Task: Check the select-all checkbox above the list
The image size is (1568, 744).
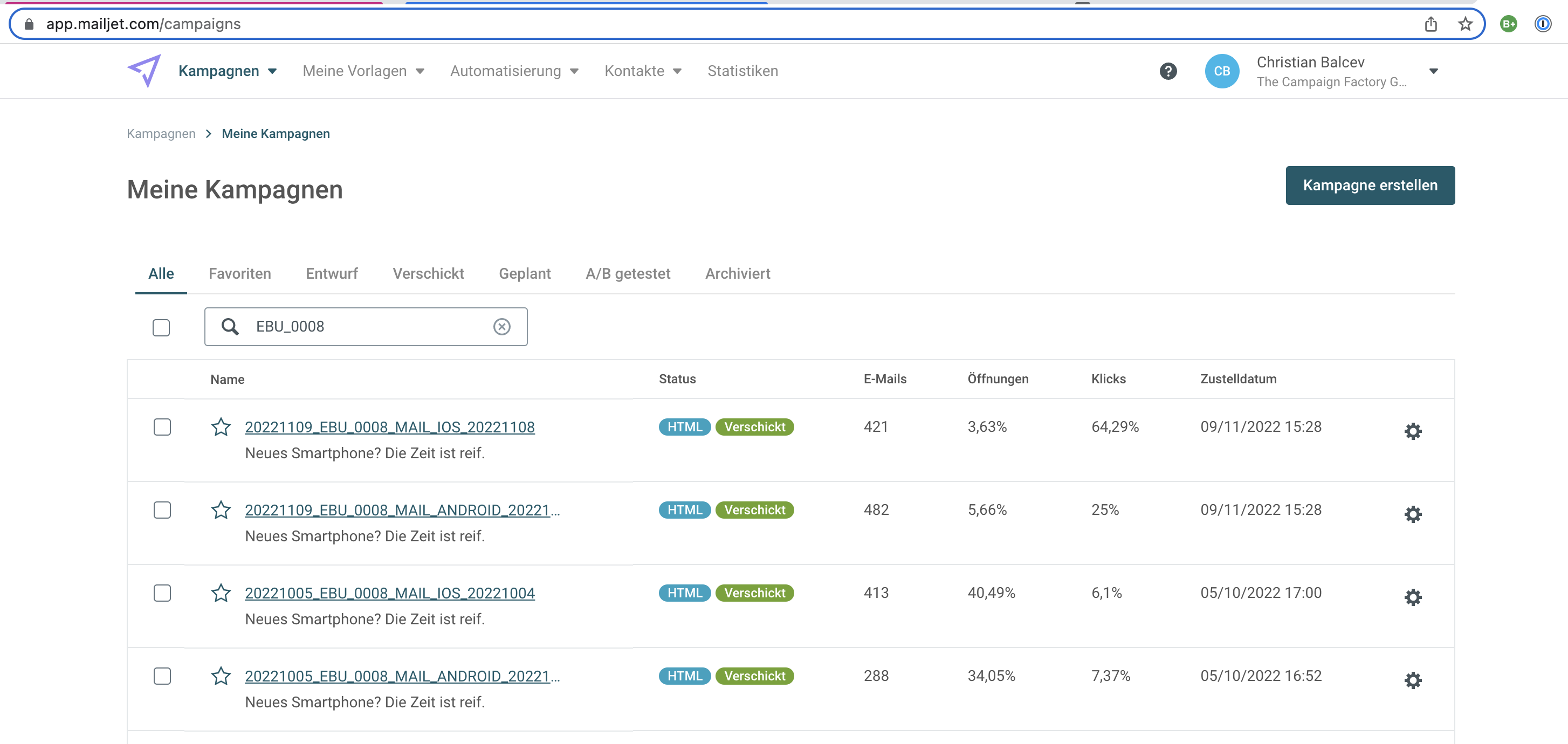Action: coord(161,328)
